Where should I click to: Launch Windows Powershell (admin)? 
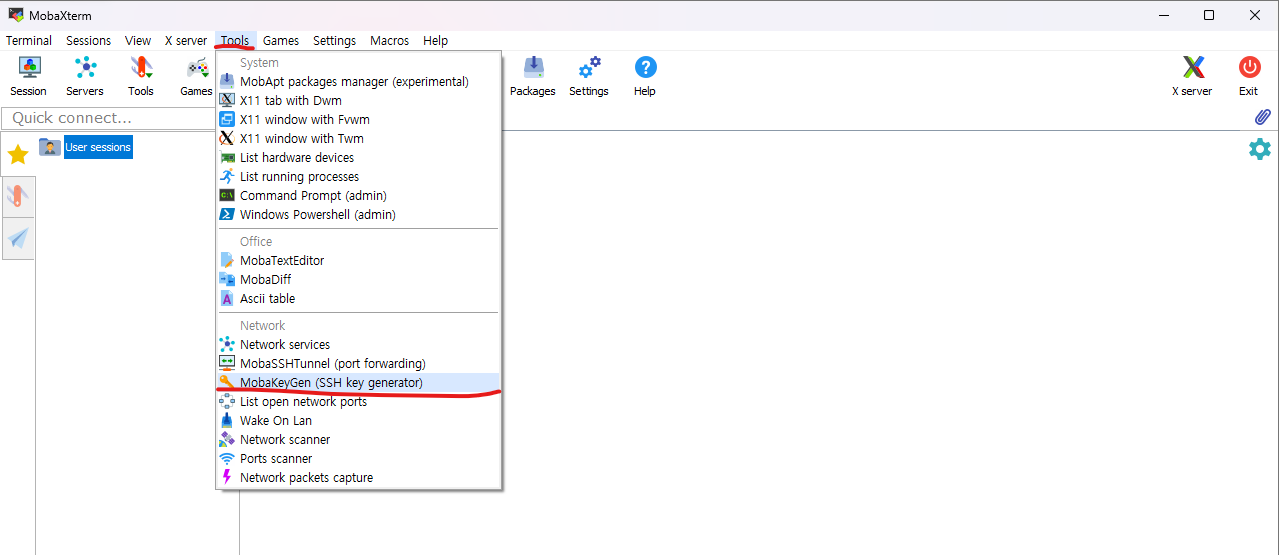coord(358,215)
